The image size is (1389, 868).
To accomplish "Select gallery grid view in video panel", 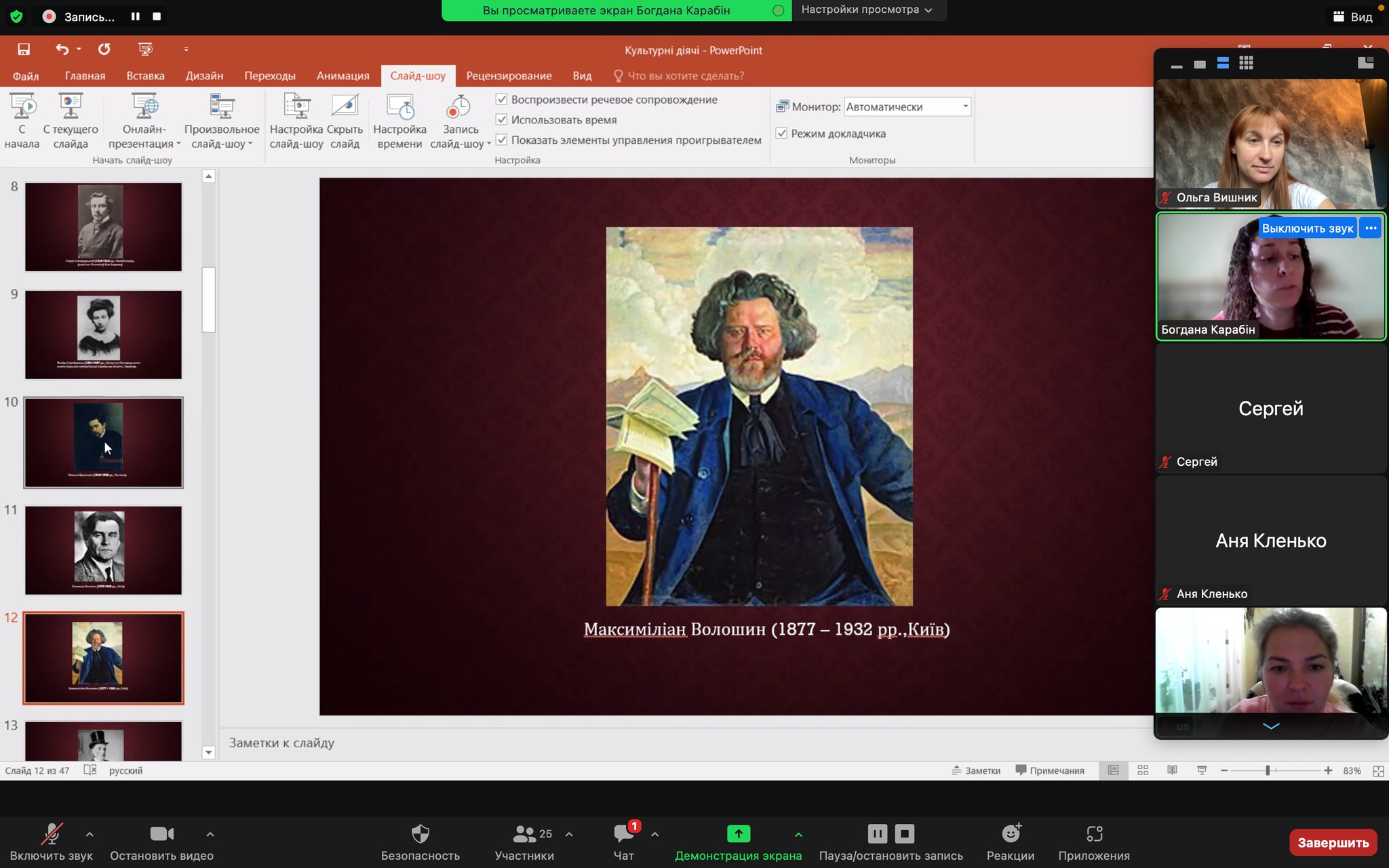I will tap(1246, 63).
